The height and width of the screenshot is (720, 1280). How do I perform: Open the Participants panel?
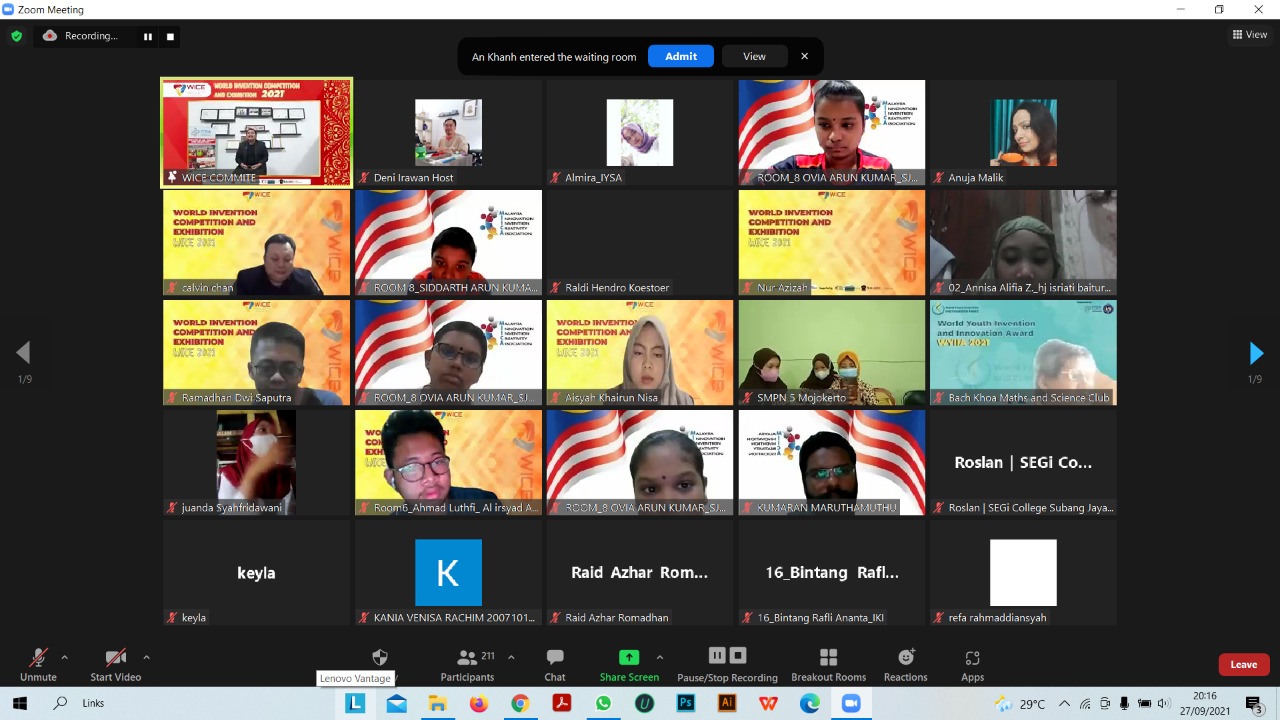pyautogui.click(x=467, y=664)
